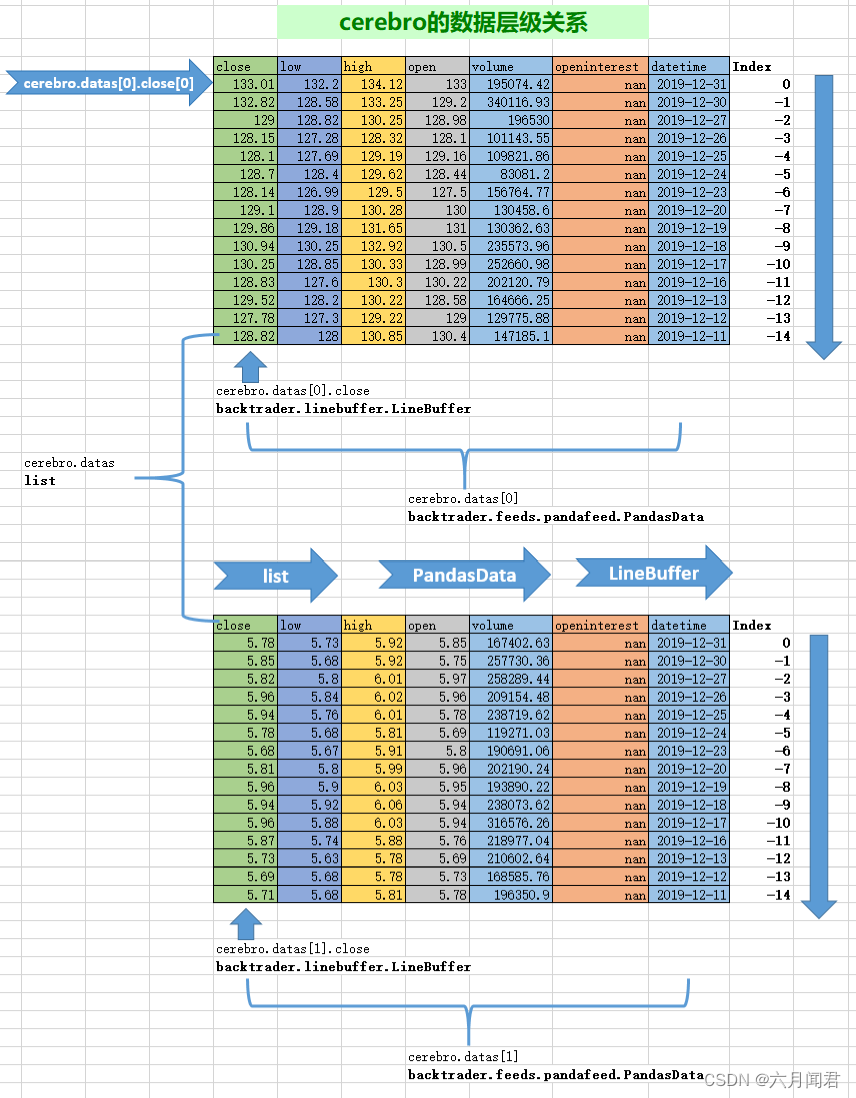
Task: Select the volume cell 196530
Action: [x=511, y=120]
